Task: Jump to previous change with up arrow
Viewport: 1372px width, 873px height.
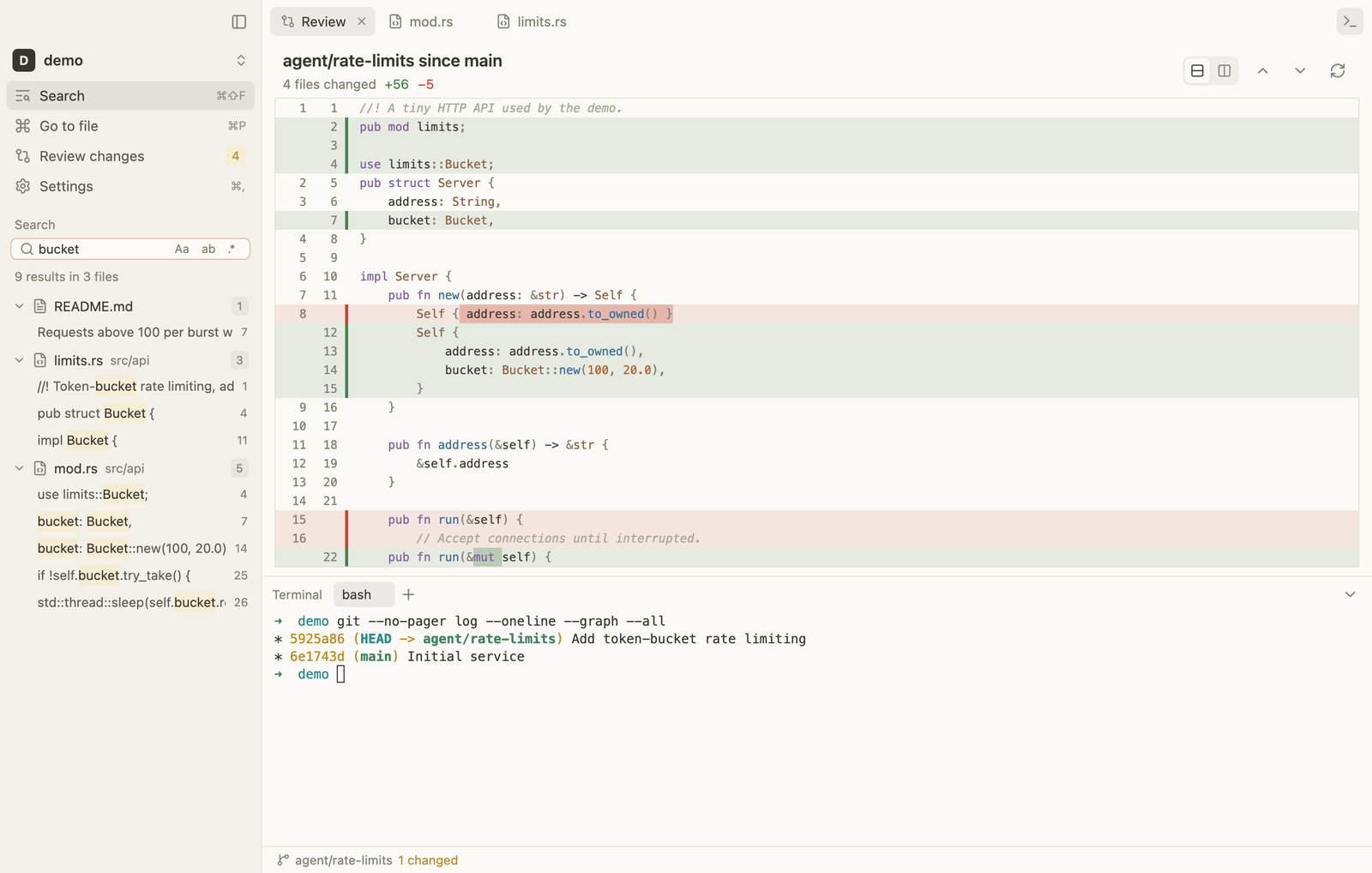Action: [x=1263, y=70]
